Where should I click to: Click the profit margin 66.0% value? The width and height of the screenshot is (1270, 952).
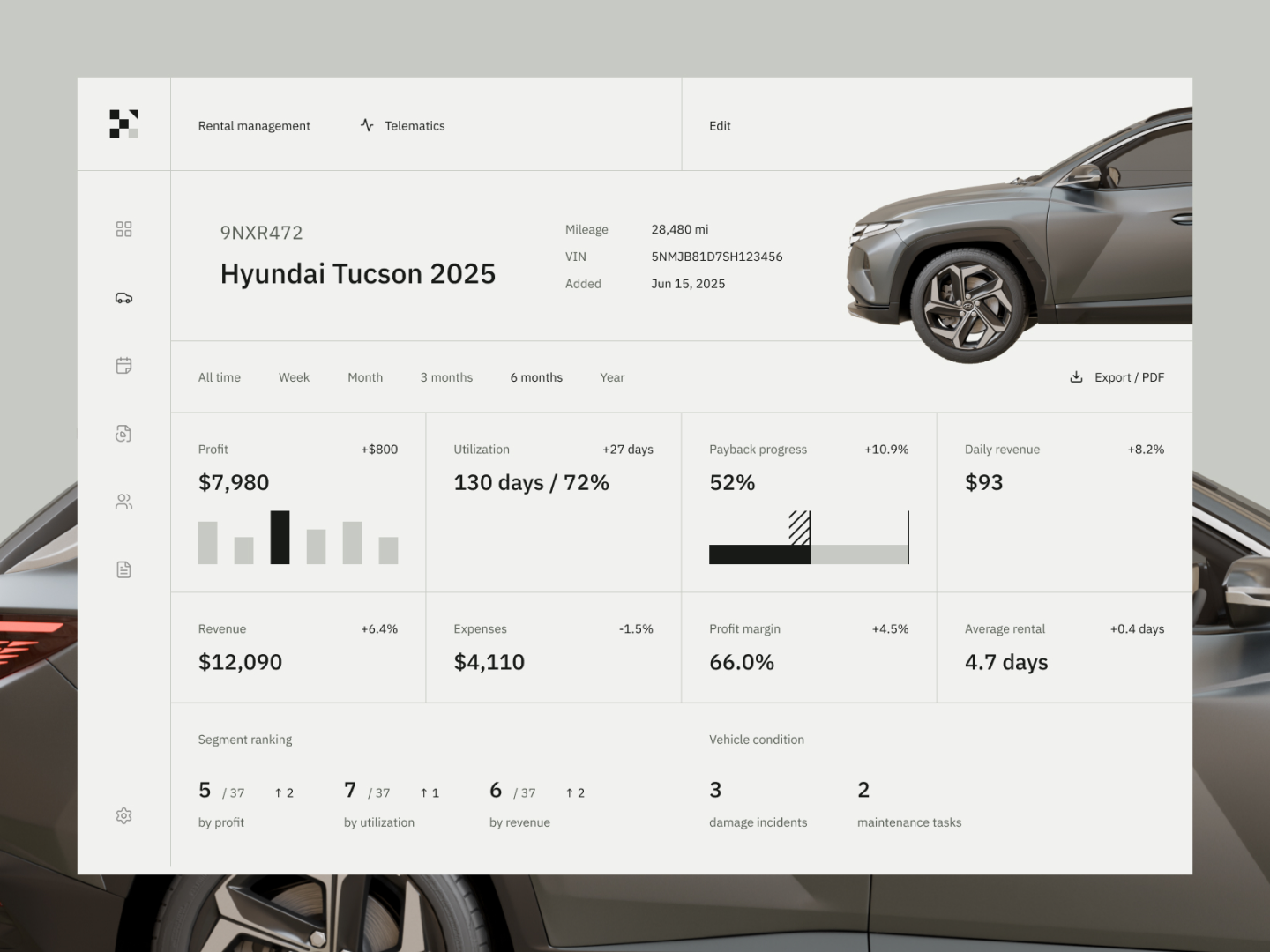(x=742, y=662)
